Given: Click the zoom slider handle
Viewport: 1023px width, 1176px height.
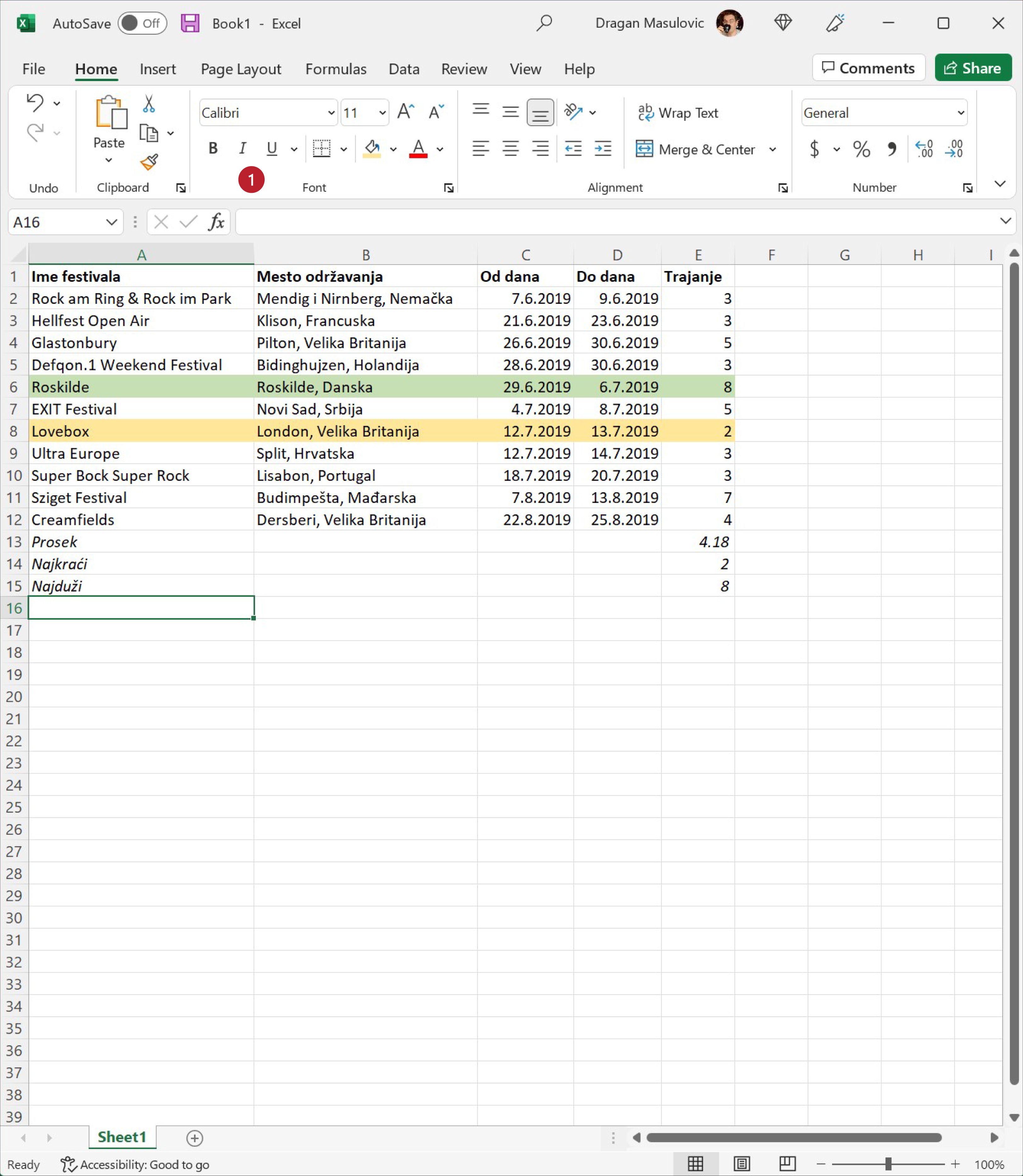Looking at the screenshot, I should click(888, 1164).
